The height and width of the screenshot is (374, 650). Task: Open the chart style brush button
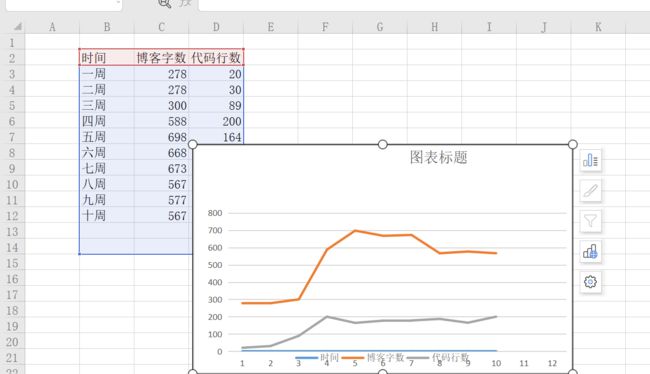(590, 191)
